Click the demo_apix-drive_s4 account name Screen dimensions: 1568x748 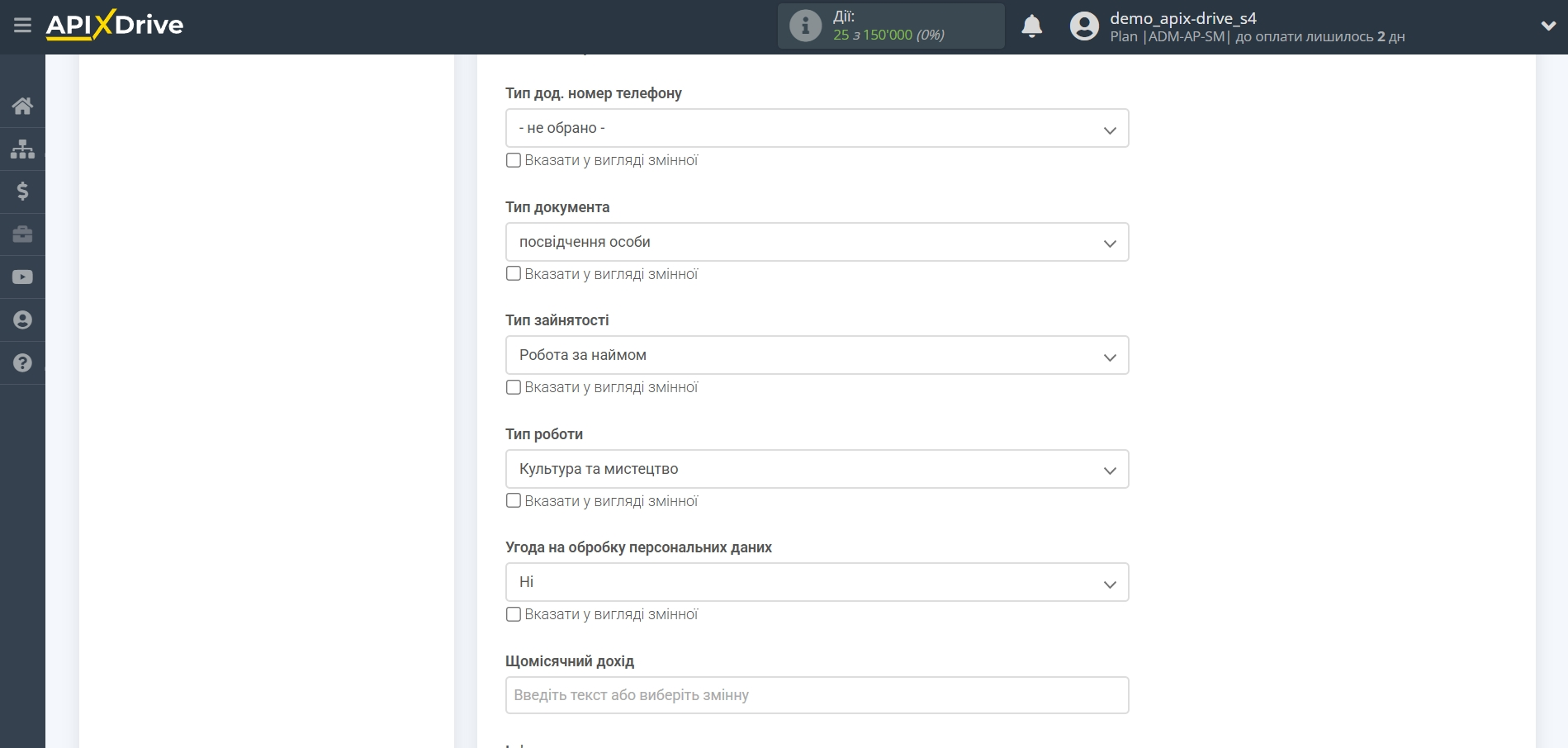click(x=1182, y=18)
